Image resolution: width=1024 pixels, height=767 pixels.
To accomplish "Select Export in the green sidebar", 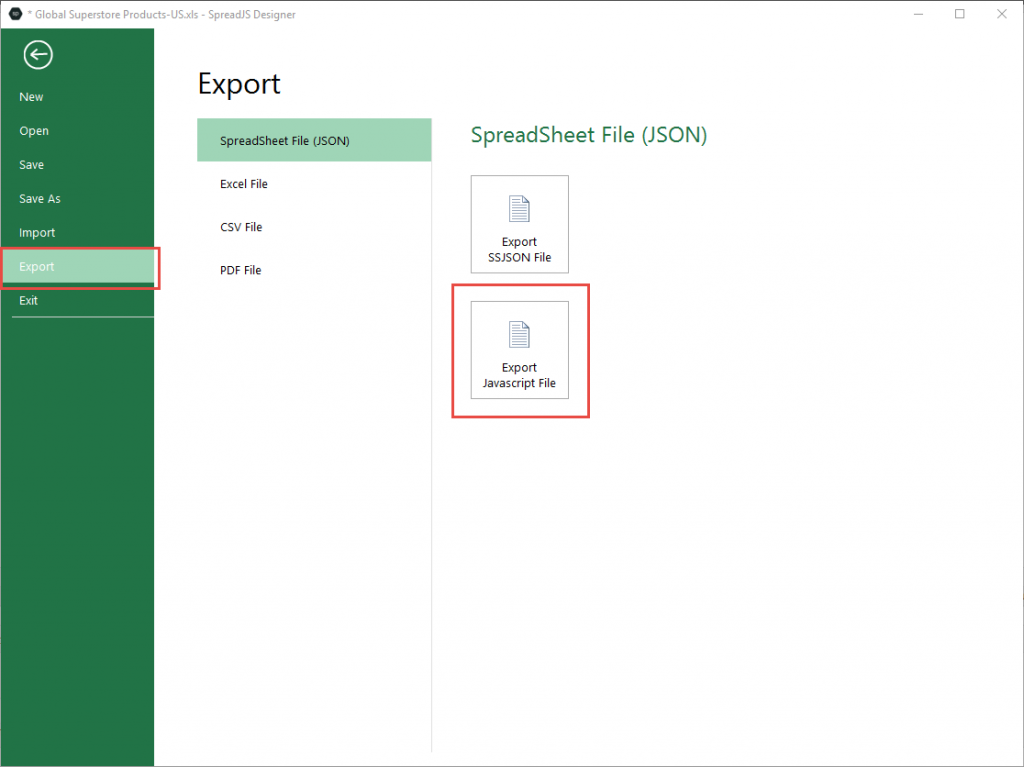I will coord(77,267).
